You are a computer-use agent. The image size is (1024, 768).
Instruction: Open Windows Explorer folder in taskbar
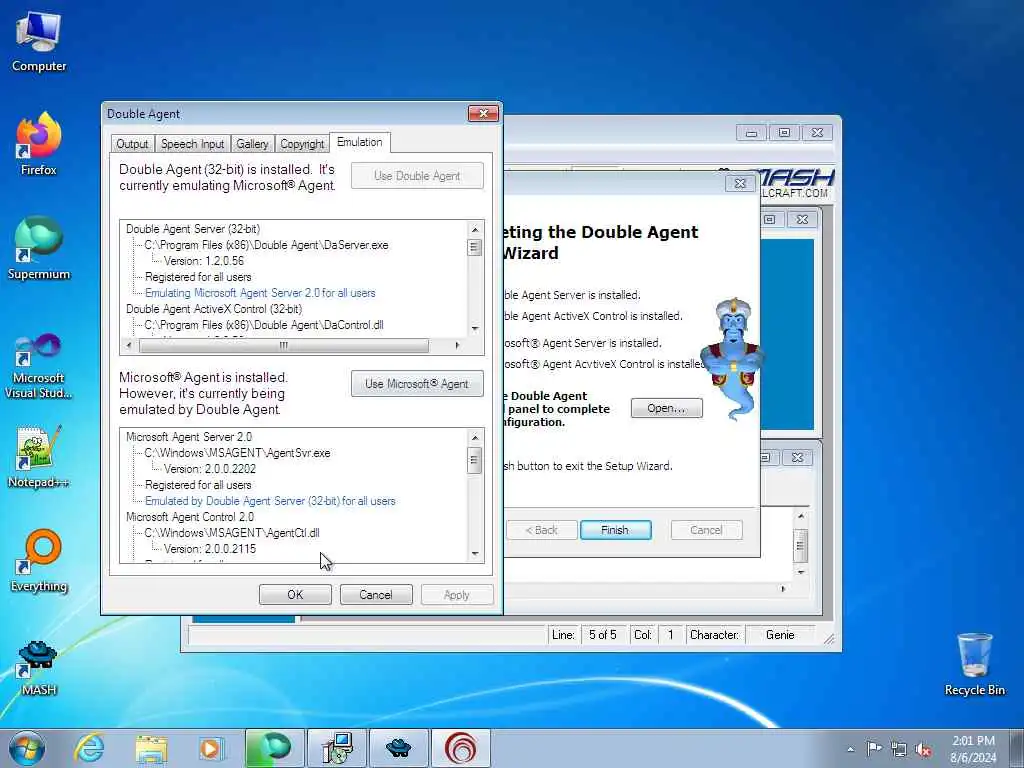coord(152,748)
